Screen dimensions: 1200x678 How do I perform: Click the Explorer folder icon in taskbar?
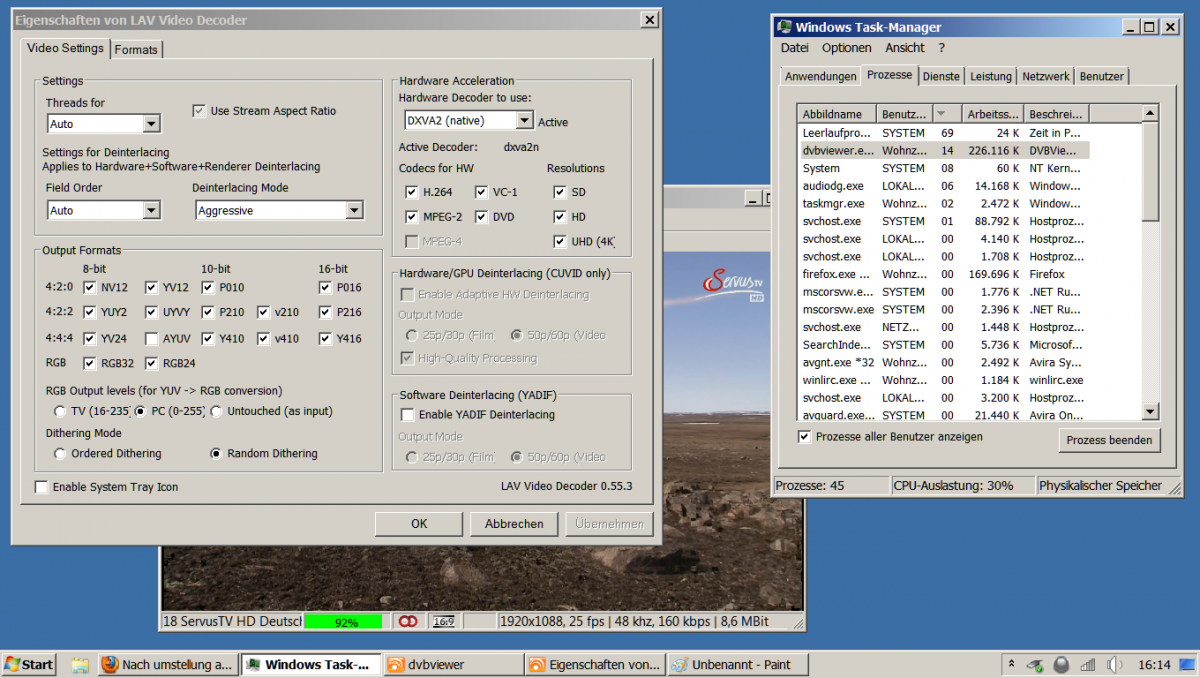pos(80,664)
